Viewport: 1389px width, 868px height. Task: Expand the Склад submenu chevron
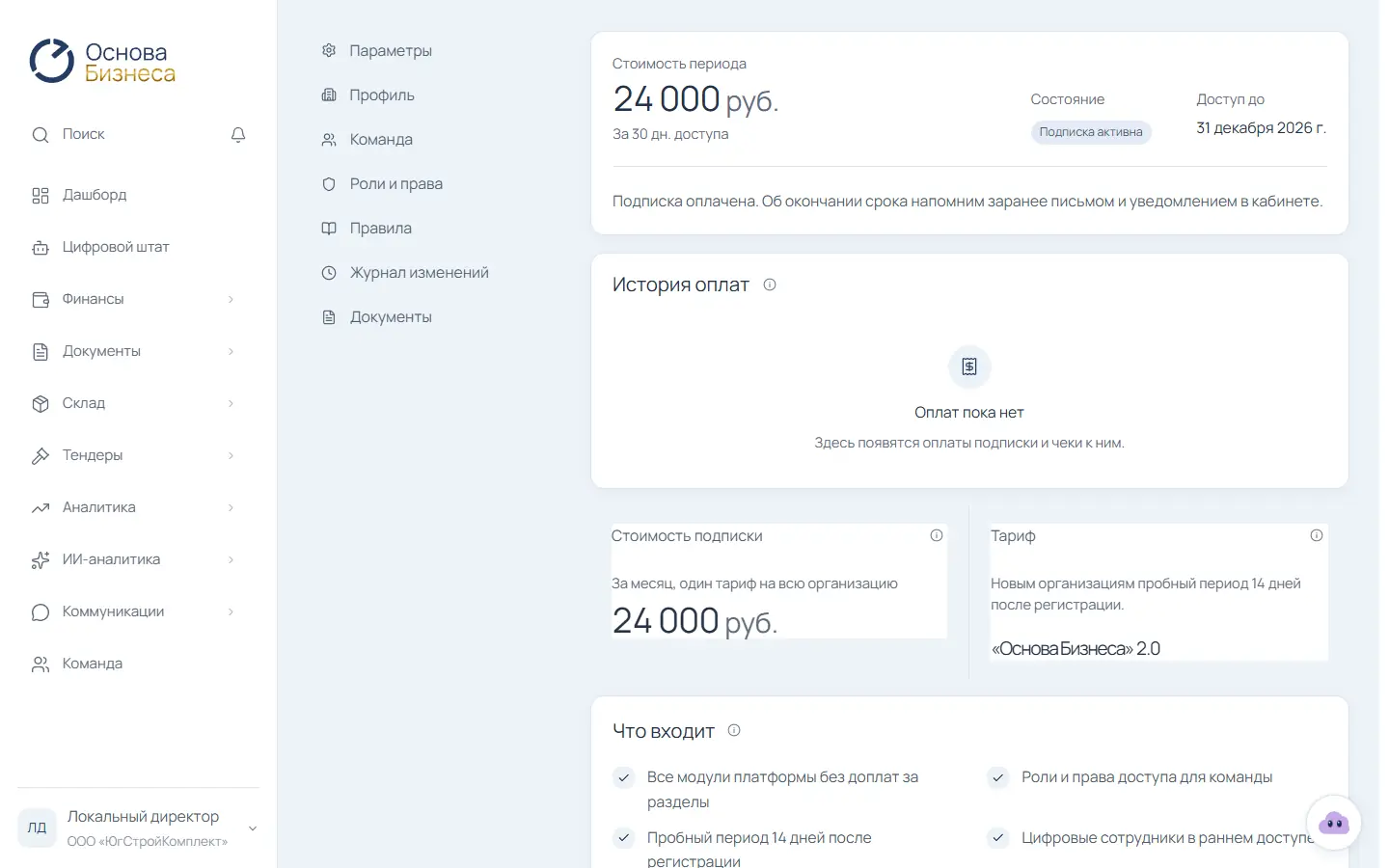click(x=231, y=404)
